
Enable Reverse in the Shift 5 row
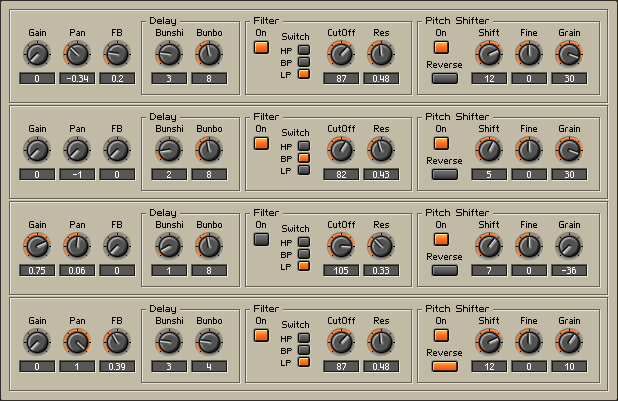click(x=445, y=175)
